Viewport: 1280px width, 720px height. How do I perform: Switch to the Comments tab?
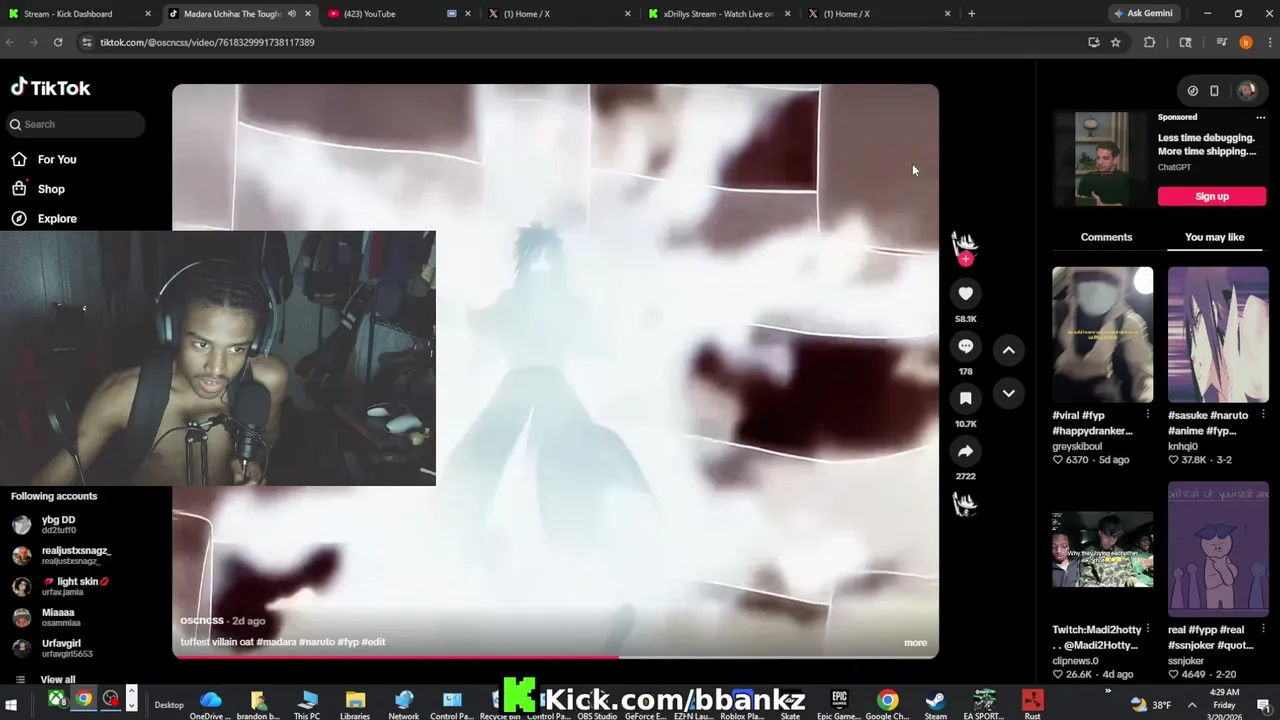1106,237
